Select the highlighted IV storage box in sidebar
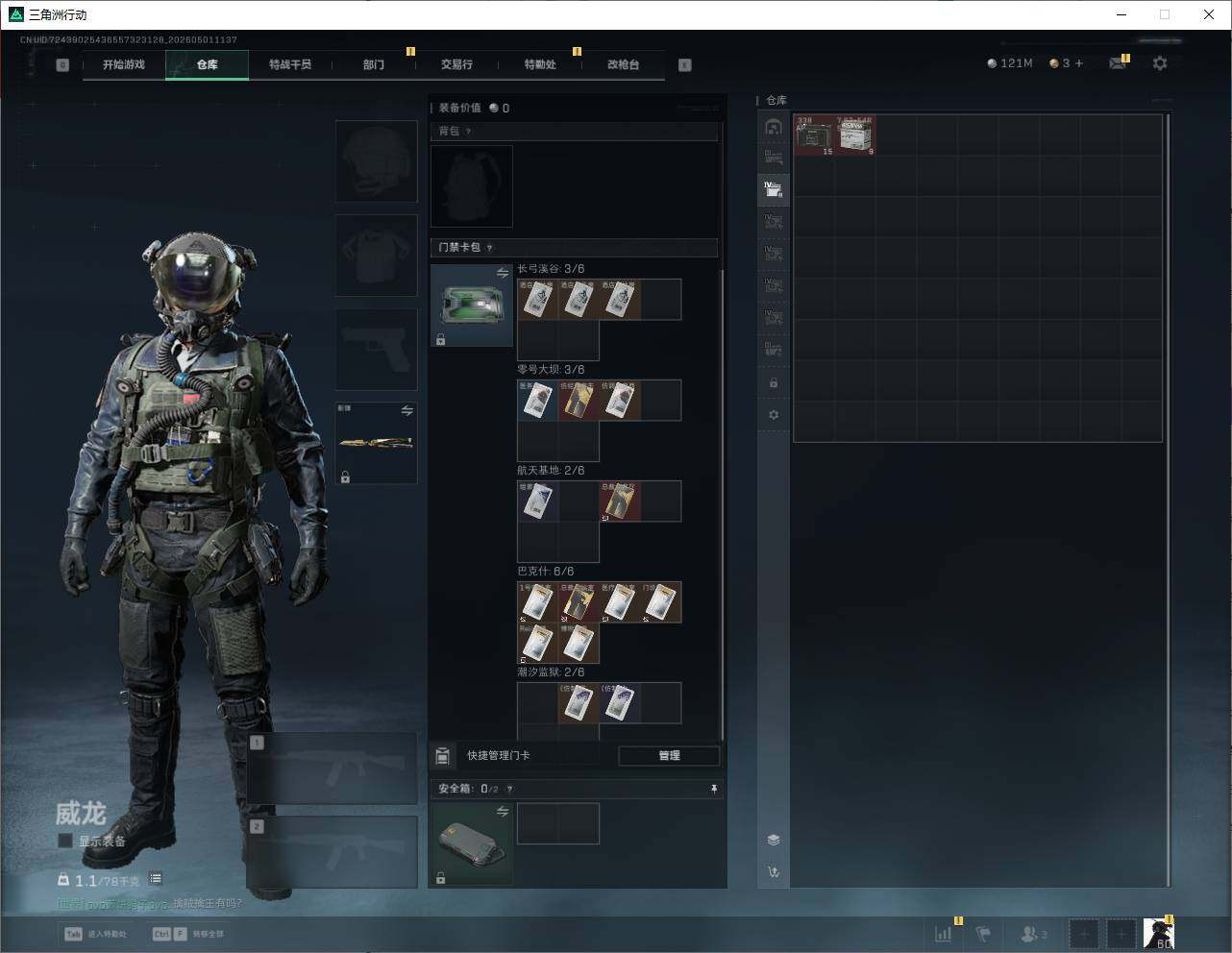 click(x=774, y=189)
